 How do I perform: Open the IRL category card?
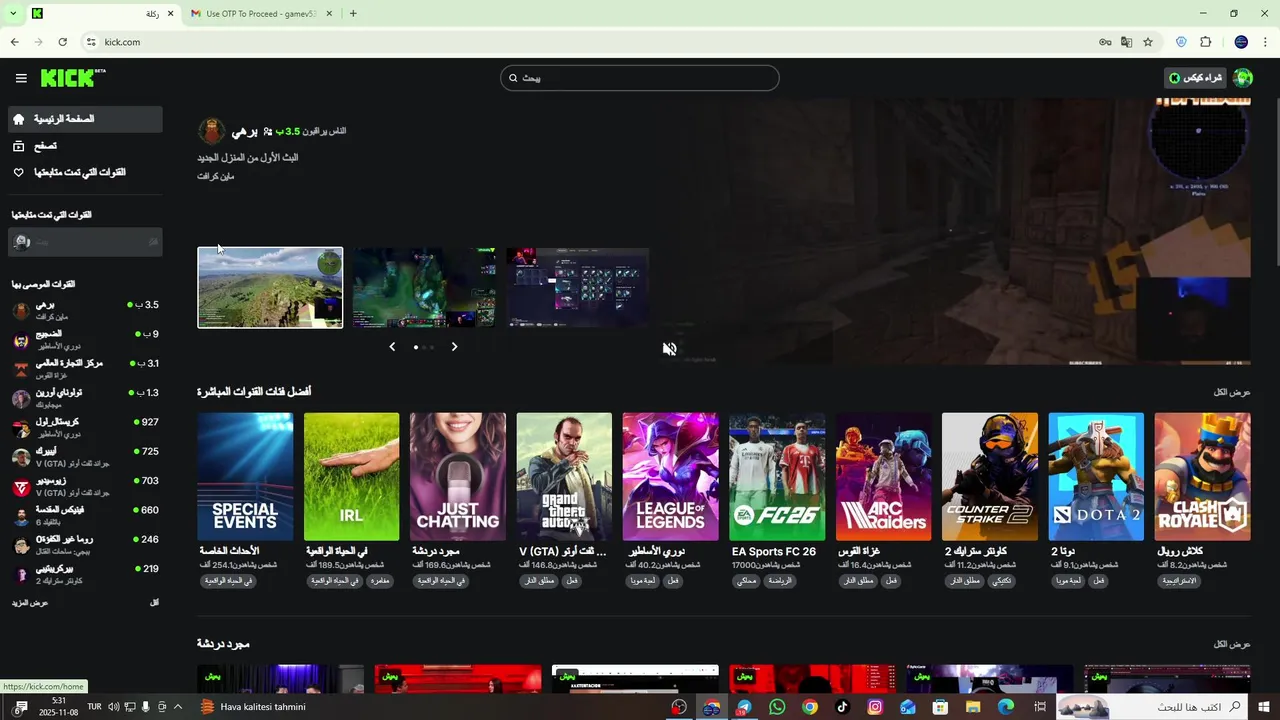click(351, 477)
